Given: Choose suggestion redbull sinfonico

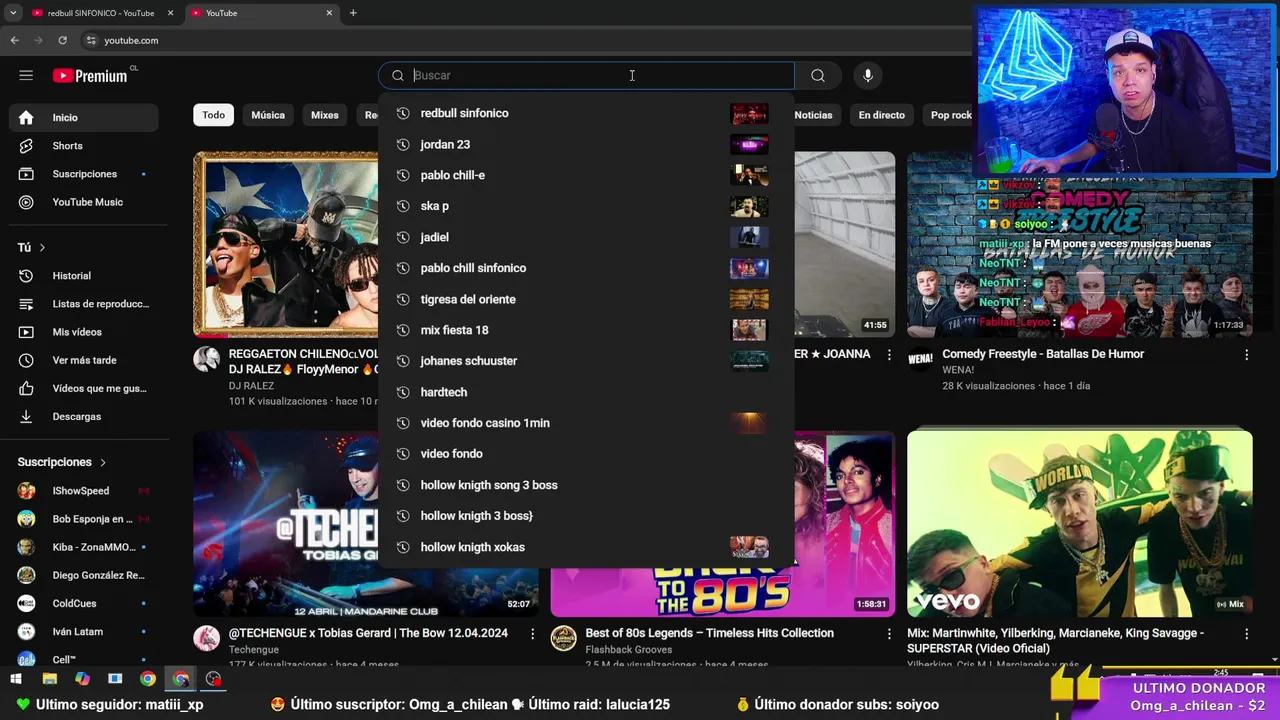Looking at the screenshot, I should click(586, 113).
